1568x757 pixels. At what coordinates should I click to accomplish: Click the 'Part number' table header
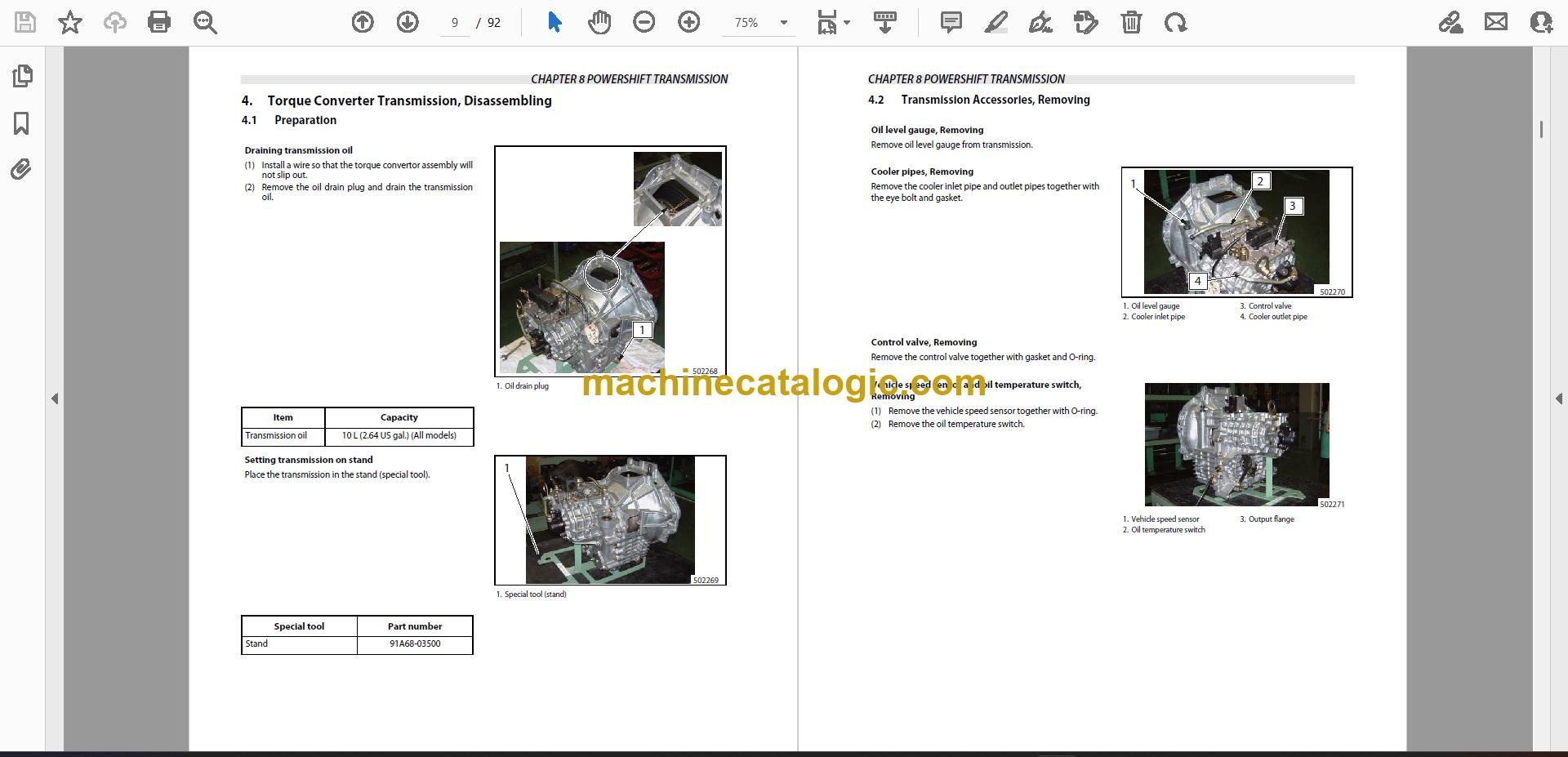click(415, 626)
